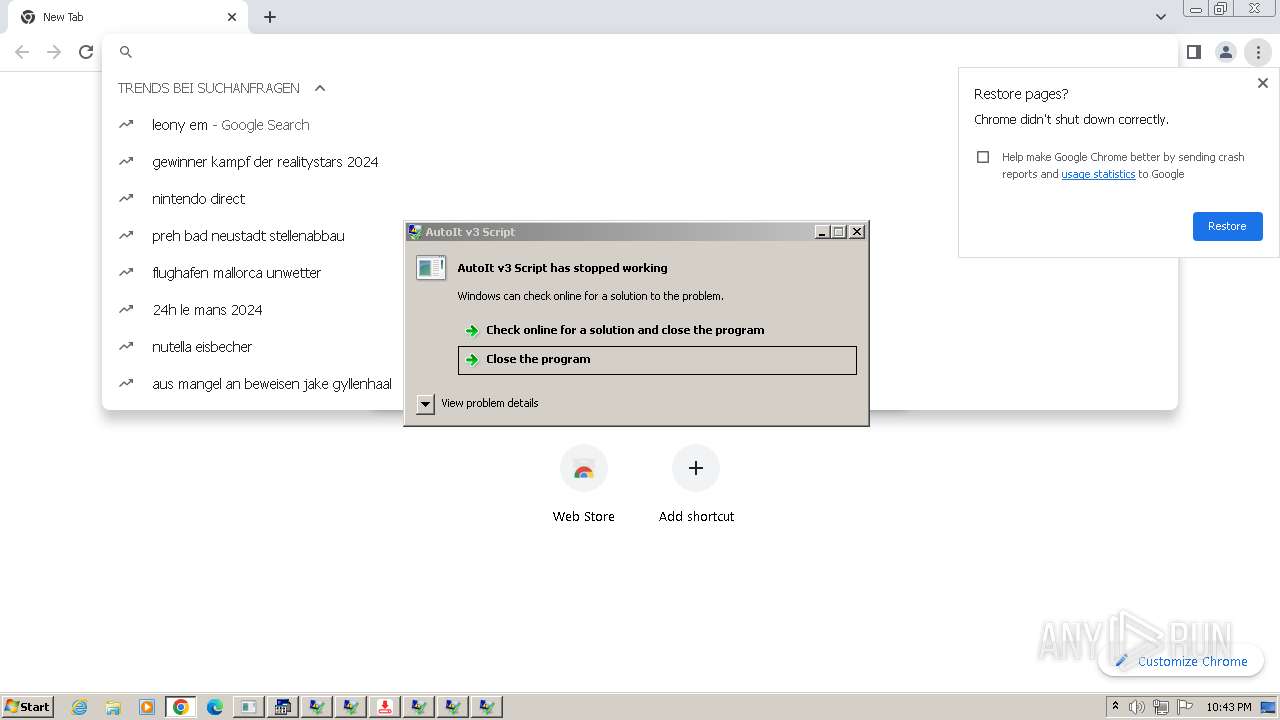Click trend arrow icon beside nintendo direct
The width and height of the screenshot is (1280, 720).
pos(126,198)
